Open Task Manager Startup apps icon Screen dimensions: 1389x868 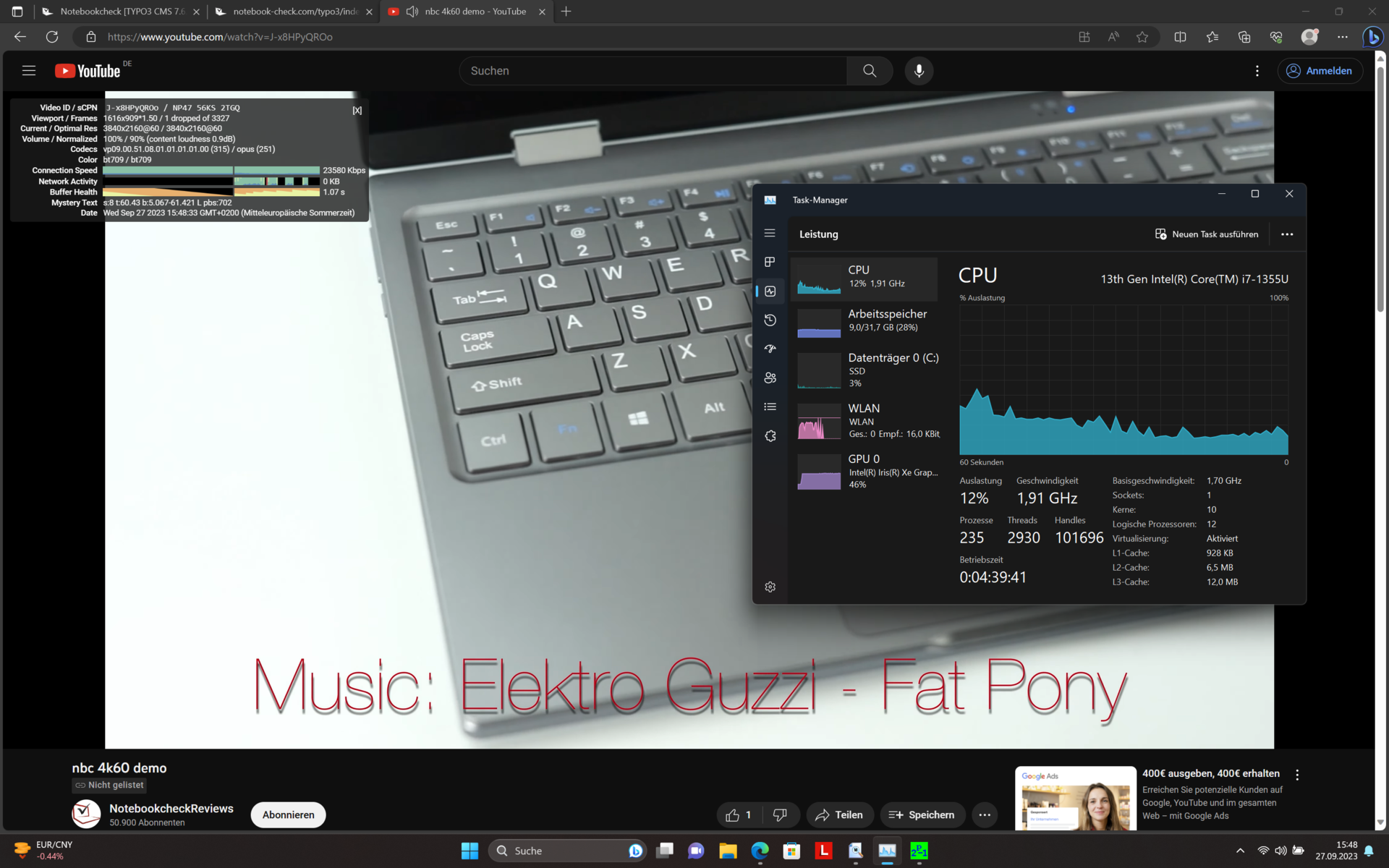pos(770,349)
